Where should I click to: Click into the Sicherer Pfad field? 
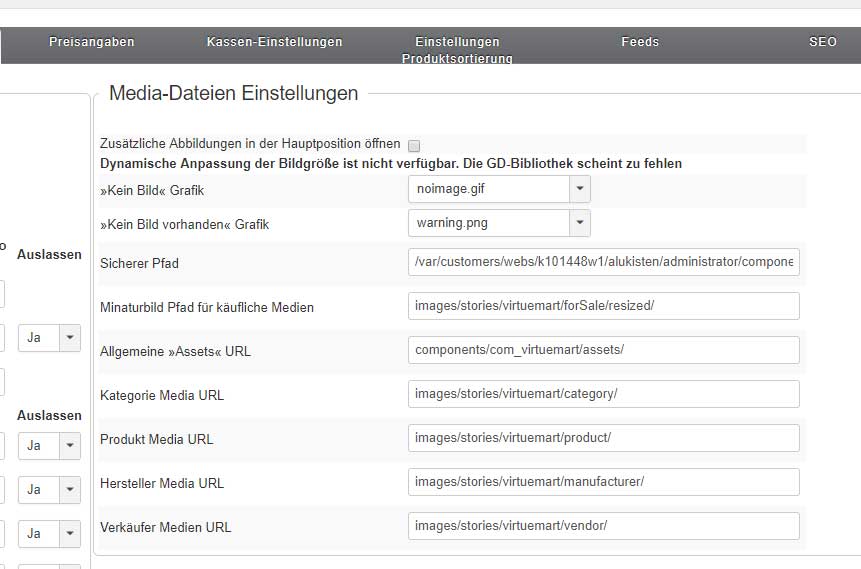click(x=604, y=262)
